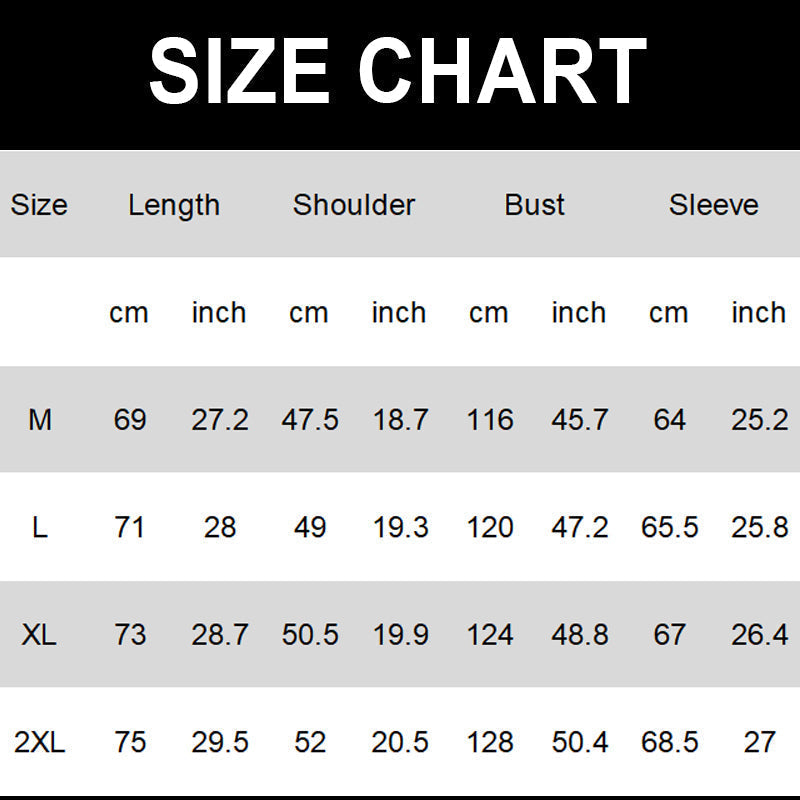The height and width of the screenshot is (800, 800).
Task: Select the Sleeve column header
Action: click(x=714, y=205)
